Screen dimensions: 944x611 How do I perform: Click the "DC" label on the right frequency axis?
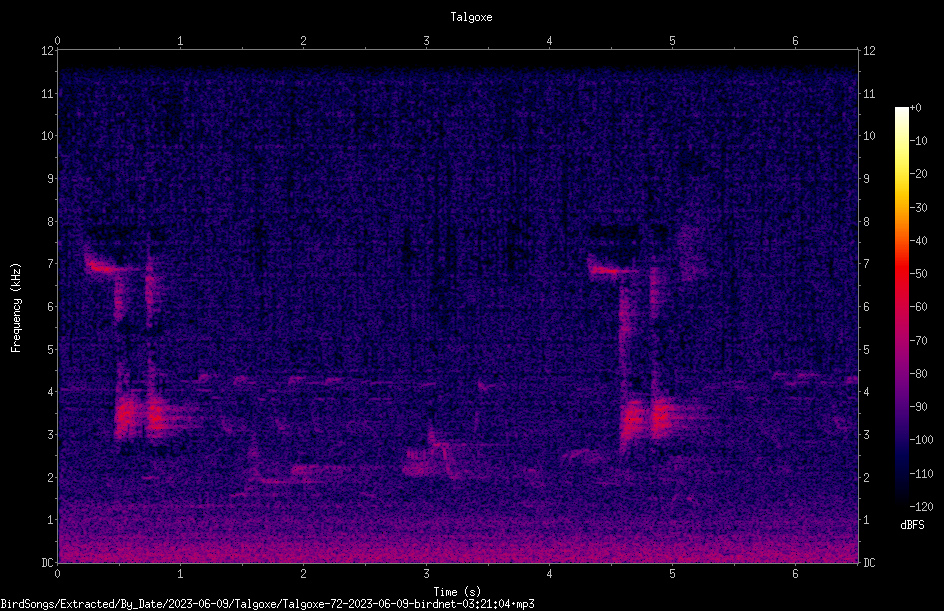[869, 563]
